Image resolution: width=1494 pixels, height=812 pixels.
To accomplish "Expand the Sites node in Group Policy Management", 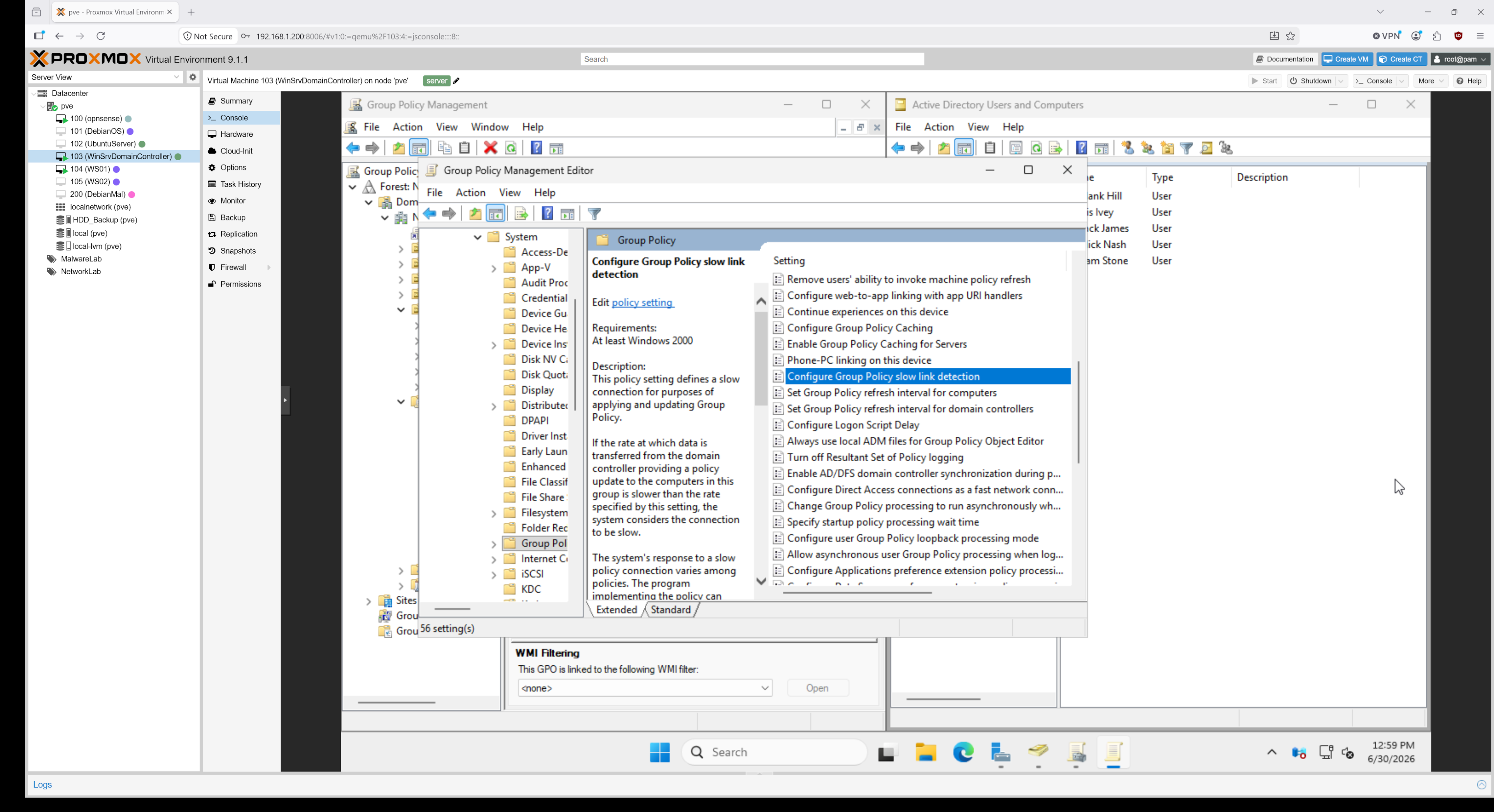I will [368, 602].
